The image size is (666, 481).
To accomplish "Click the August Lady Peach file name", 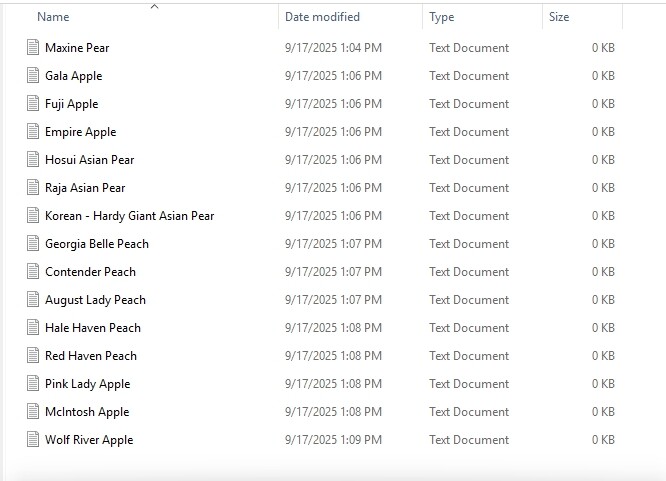I will pyautogui.click(x=95, y=300).
